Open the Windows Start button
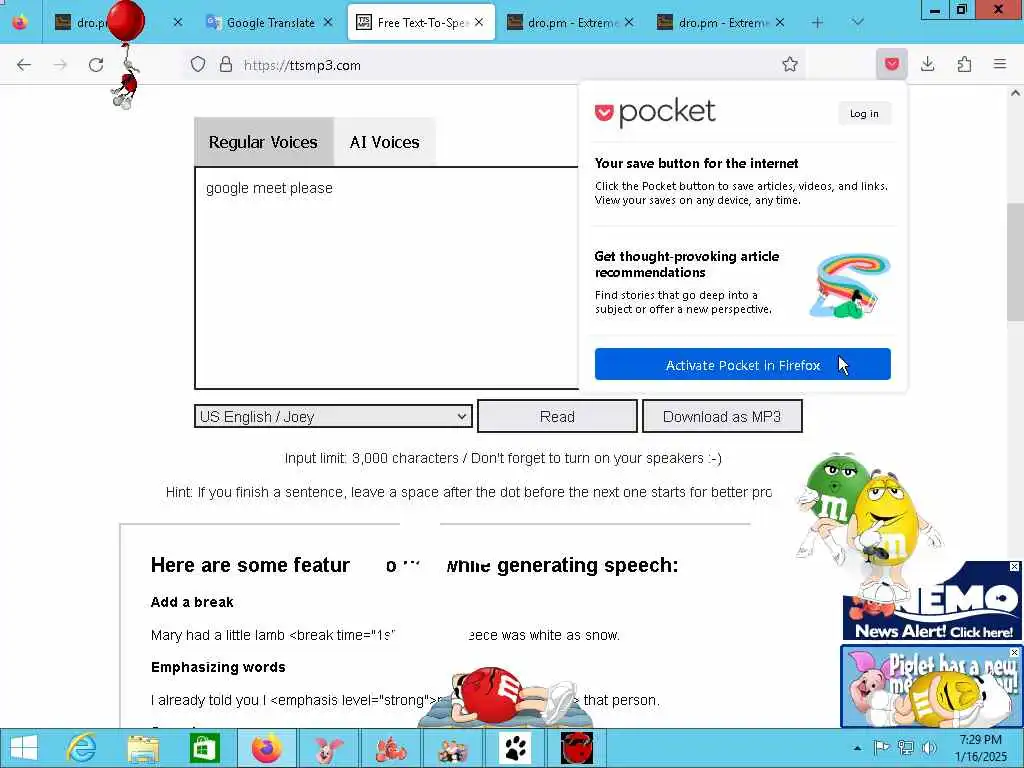 (24, 748)
